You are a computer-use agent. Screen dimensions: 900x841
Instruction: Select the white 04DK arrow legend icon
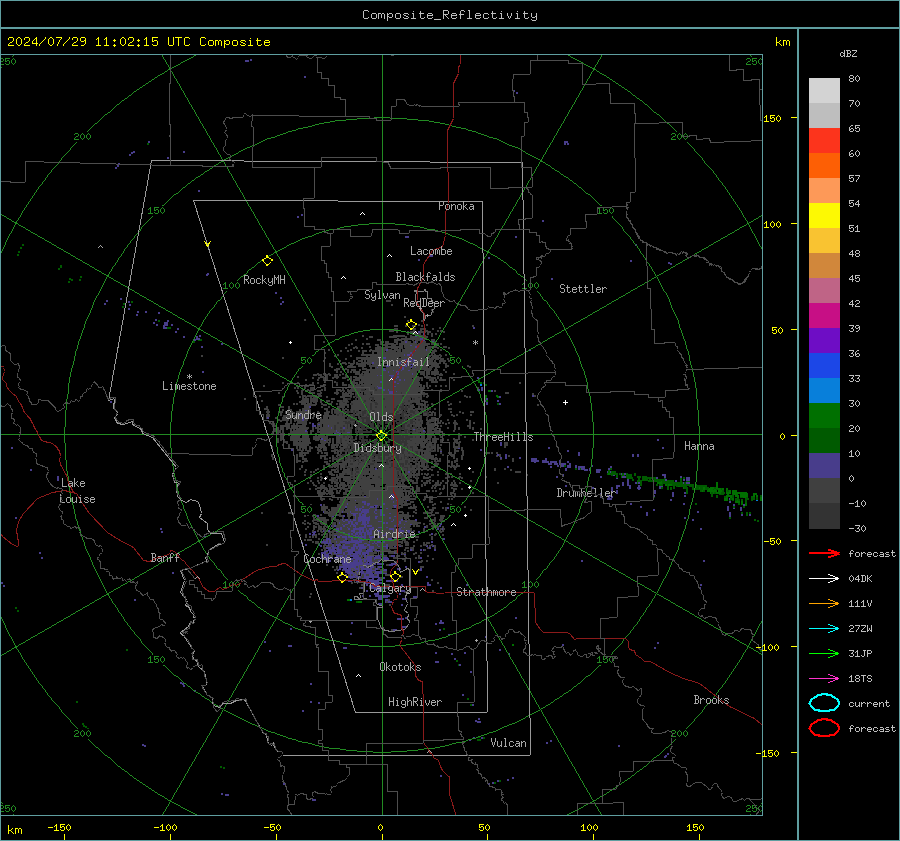click(824, 579)
